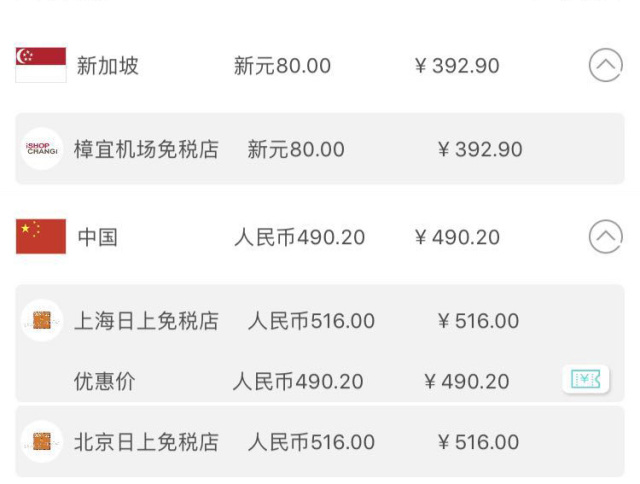
Task: Tap the 人民币516.00 Beijing store price
Action: [x=311, y=442]
